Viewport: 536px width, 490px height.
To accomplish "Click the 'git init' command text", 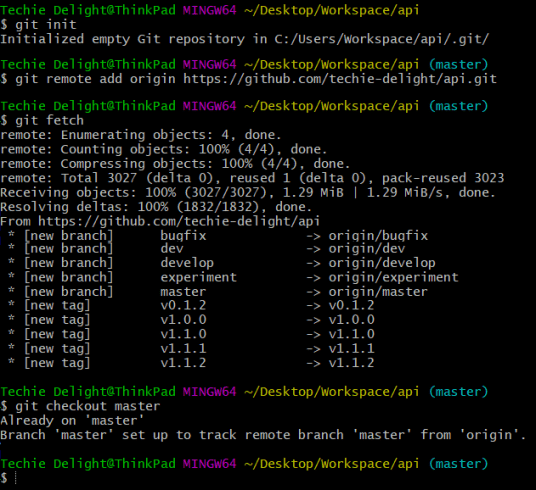I will click(x=46, y=25).
